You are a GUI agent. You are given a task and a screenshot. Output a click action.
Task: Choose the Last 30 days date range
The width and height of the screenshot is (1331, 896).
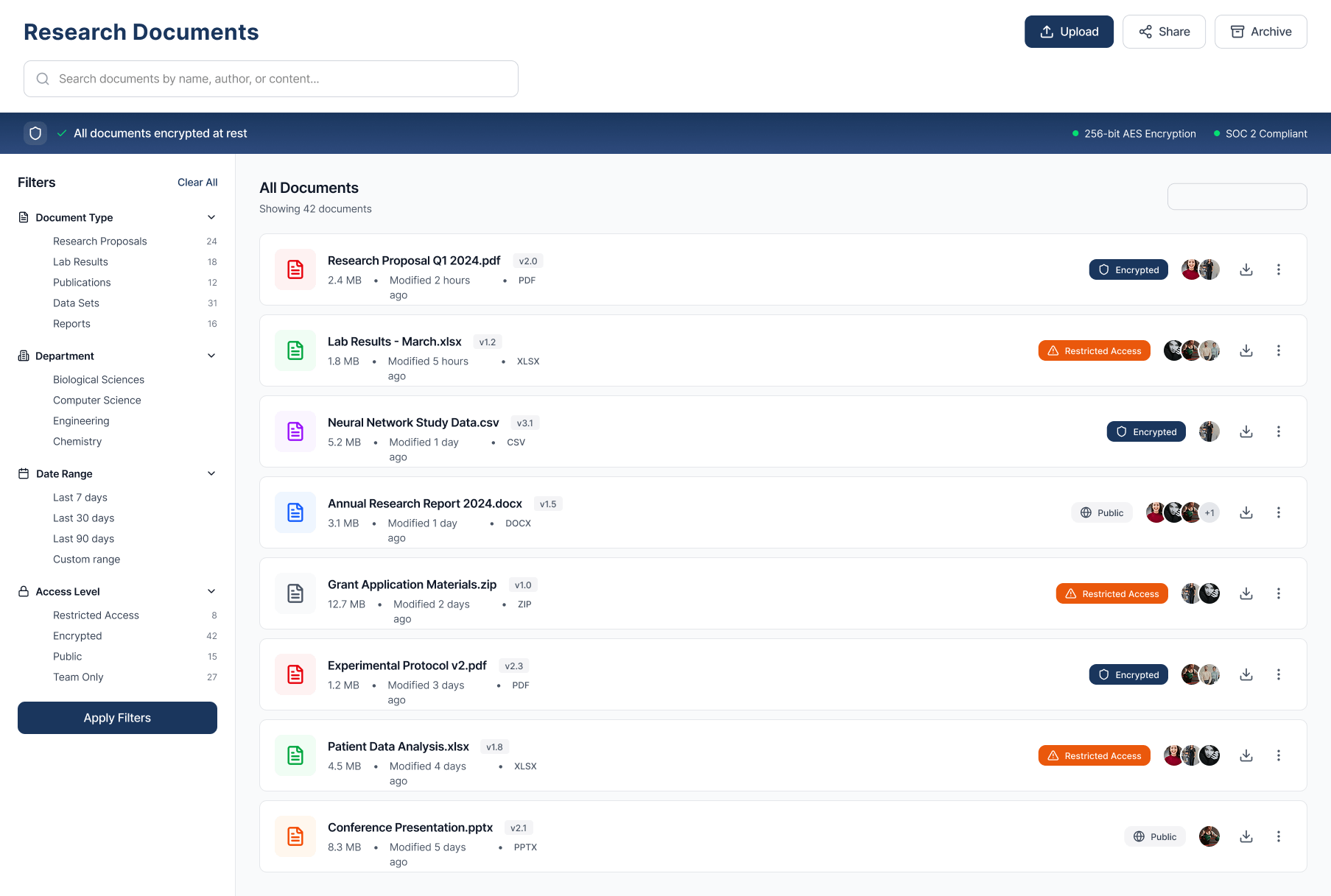coord(84,518)
